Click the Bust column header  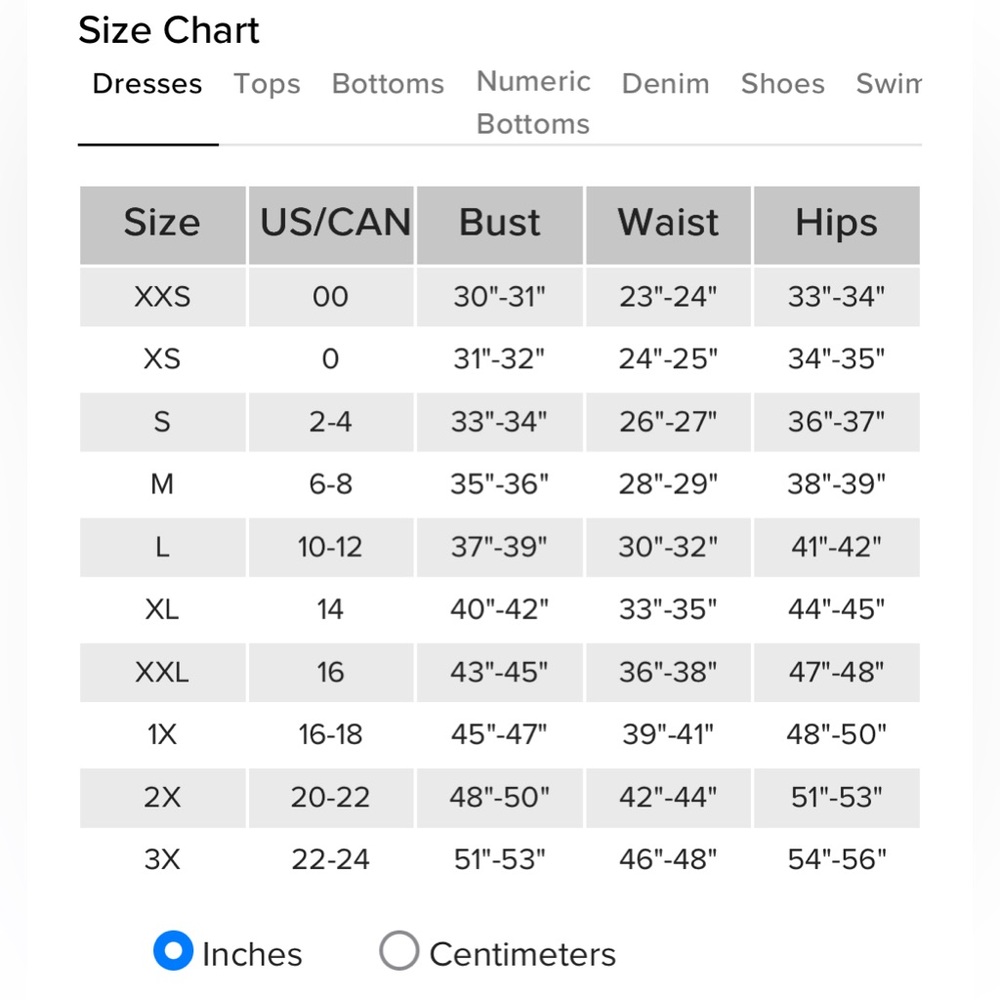pyautogui.click(x=499, y=224)
